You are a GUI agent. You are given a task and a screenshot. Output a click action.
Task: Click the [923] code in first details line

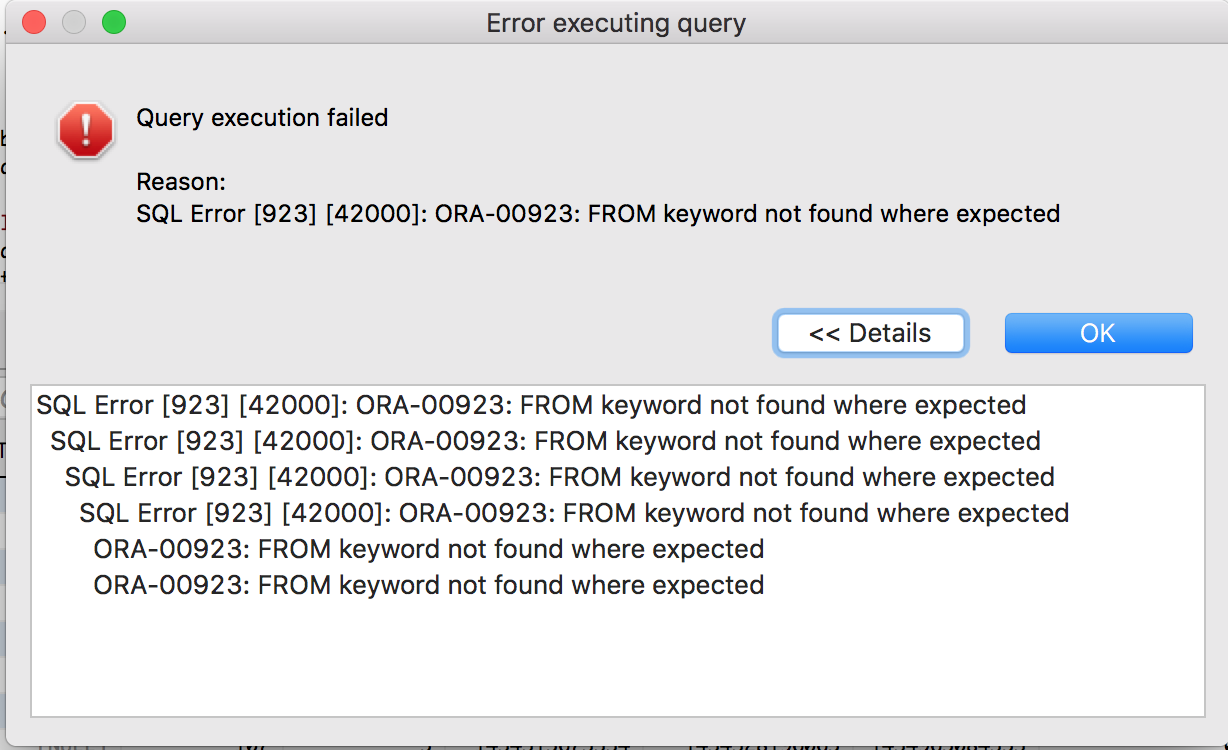pos(200,405)
